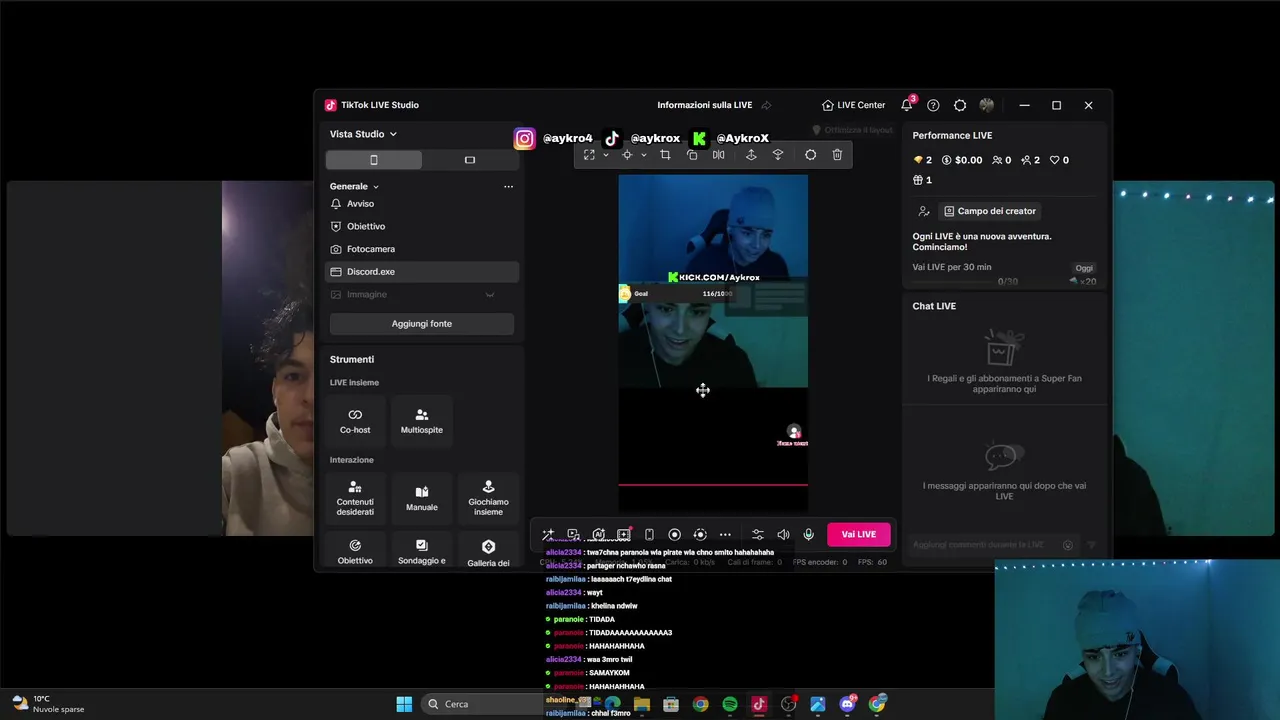Open Discord from the taskbar

click(x=848, y=704)
